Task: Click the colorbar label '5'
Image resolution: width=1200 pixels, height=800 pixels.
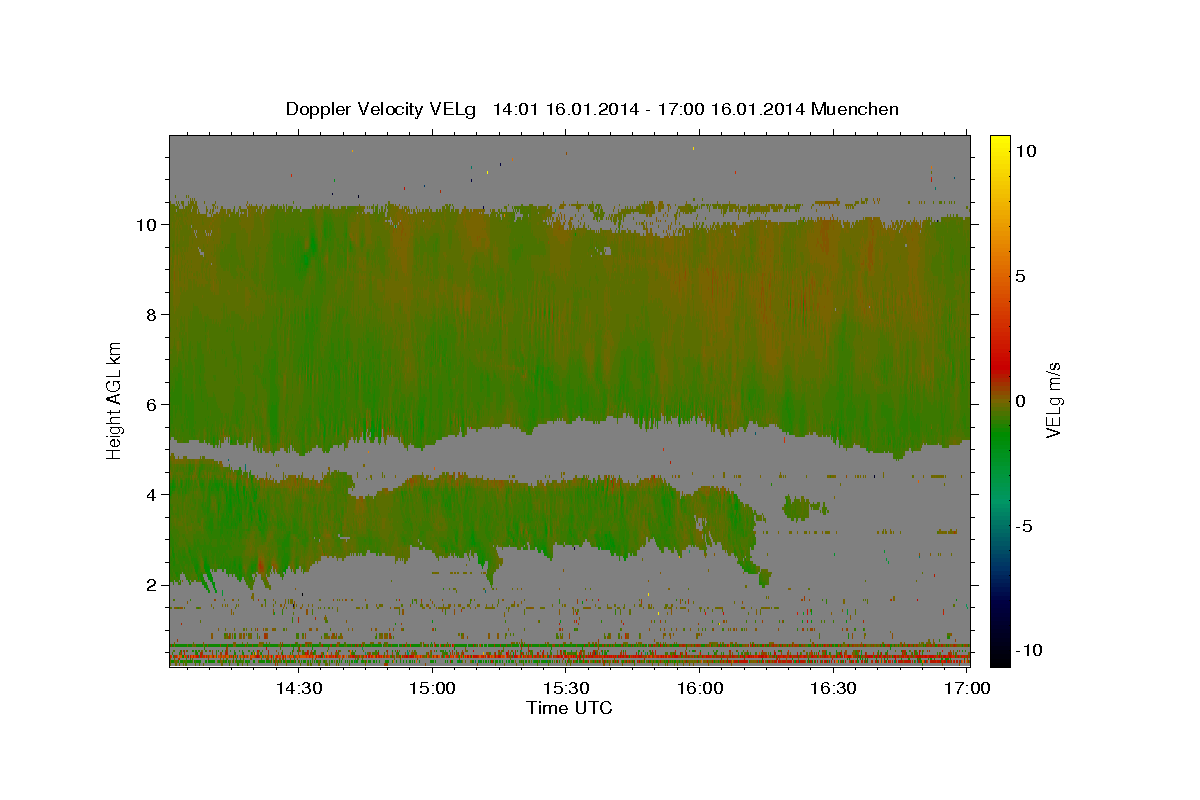Action: coord(1020,275)
